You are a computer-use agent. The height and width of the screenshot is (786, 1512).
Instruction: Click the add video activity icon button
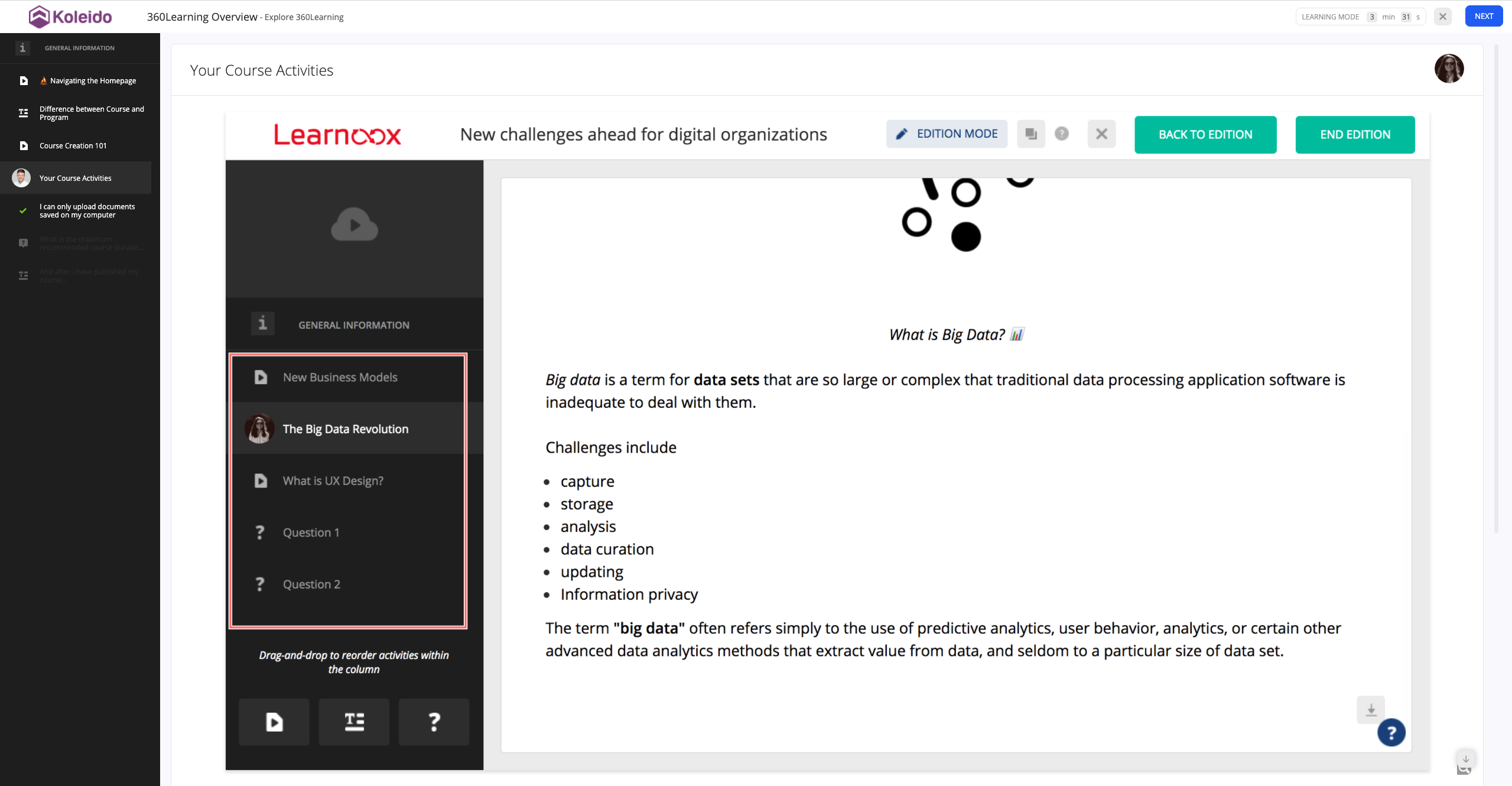click(274, 722)
